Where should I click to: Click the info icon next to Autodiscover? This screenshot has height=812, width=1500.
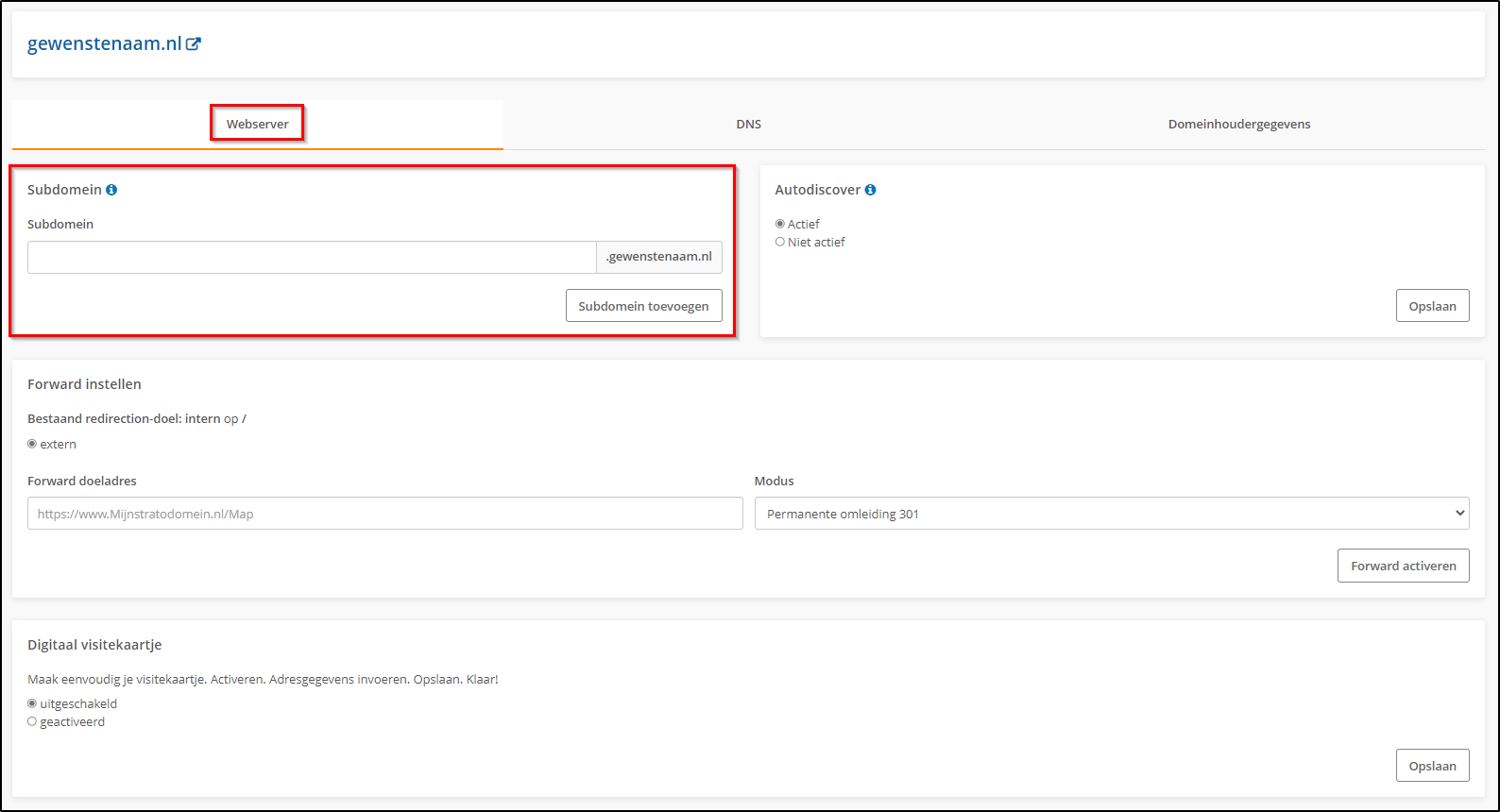(870, 190)
